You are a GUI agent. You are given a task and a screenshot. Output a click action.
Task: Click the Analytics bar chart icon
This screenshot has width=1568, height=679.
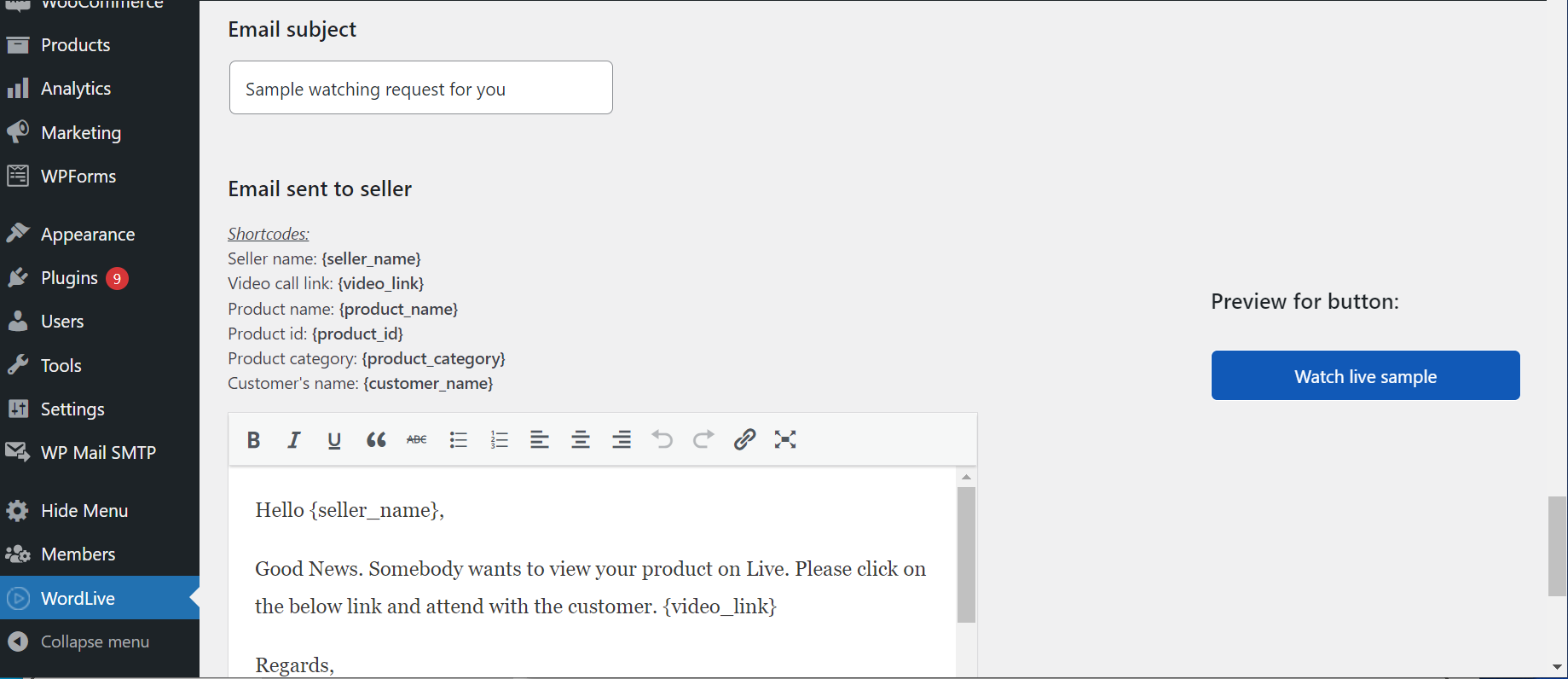pyautogui.click(x=18, y=88)
